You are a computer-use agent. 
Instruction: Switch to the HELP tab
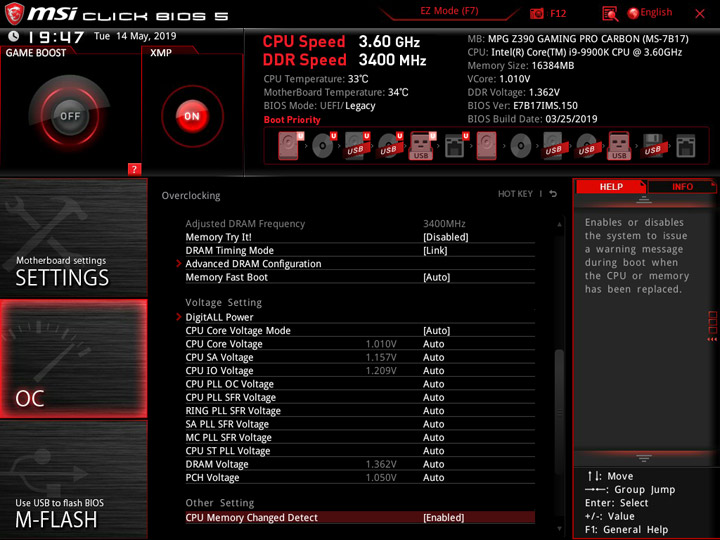pos(611,187)
